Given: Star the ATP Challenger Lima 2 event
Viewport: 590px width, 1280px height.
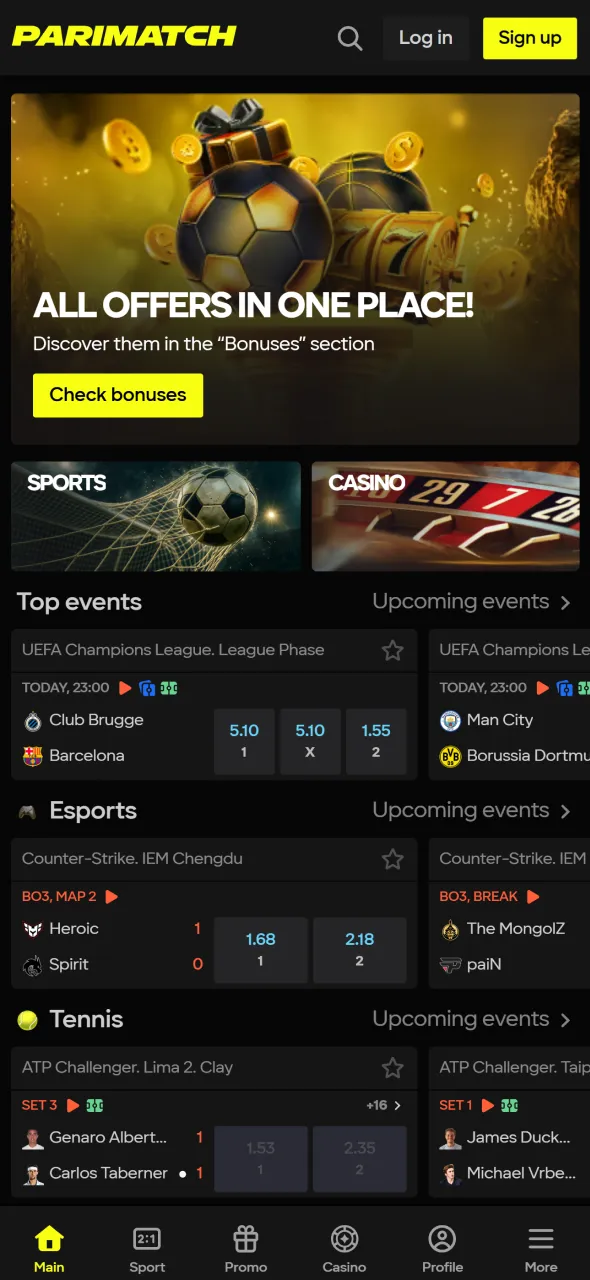Looking at the screenshot, I should pyautogui.click(x=393, y=1068).
